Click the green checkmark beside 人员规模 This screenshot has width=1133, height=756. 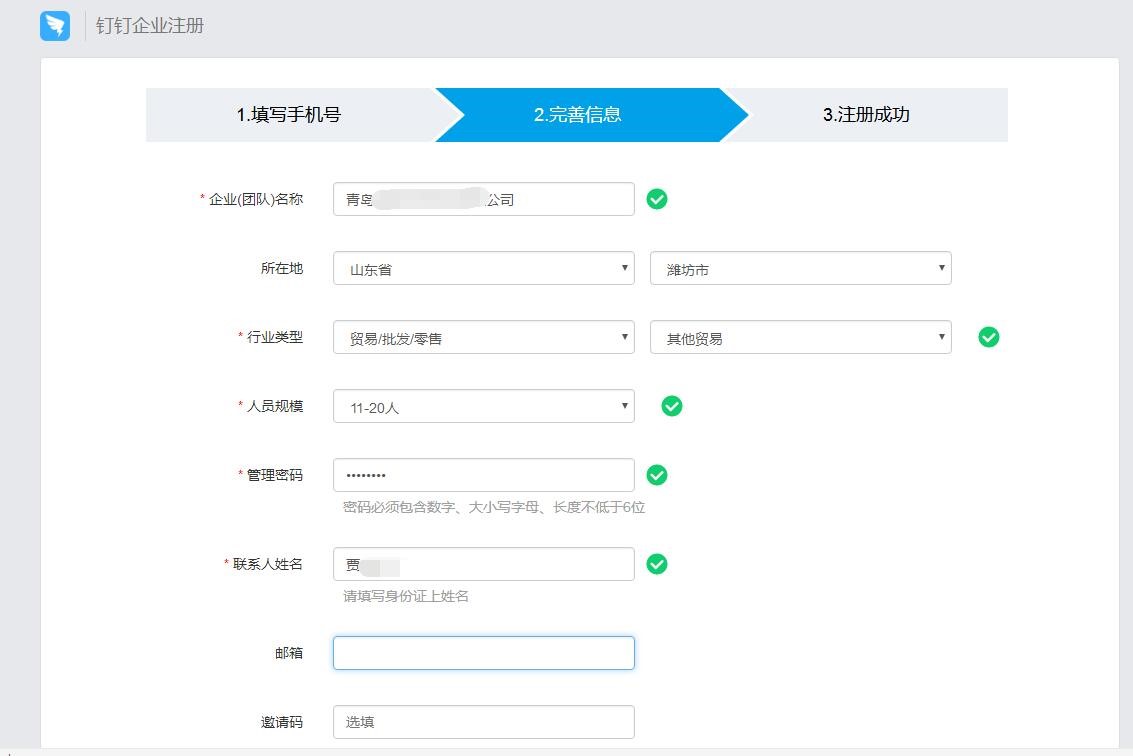pyautogui.click(x=671, y=406)
